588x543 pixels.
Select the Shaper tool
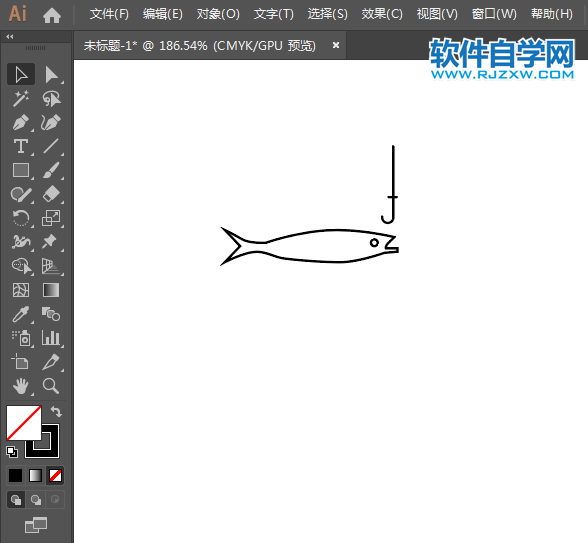[x=21, y=194]
